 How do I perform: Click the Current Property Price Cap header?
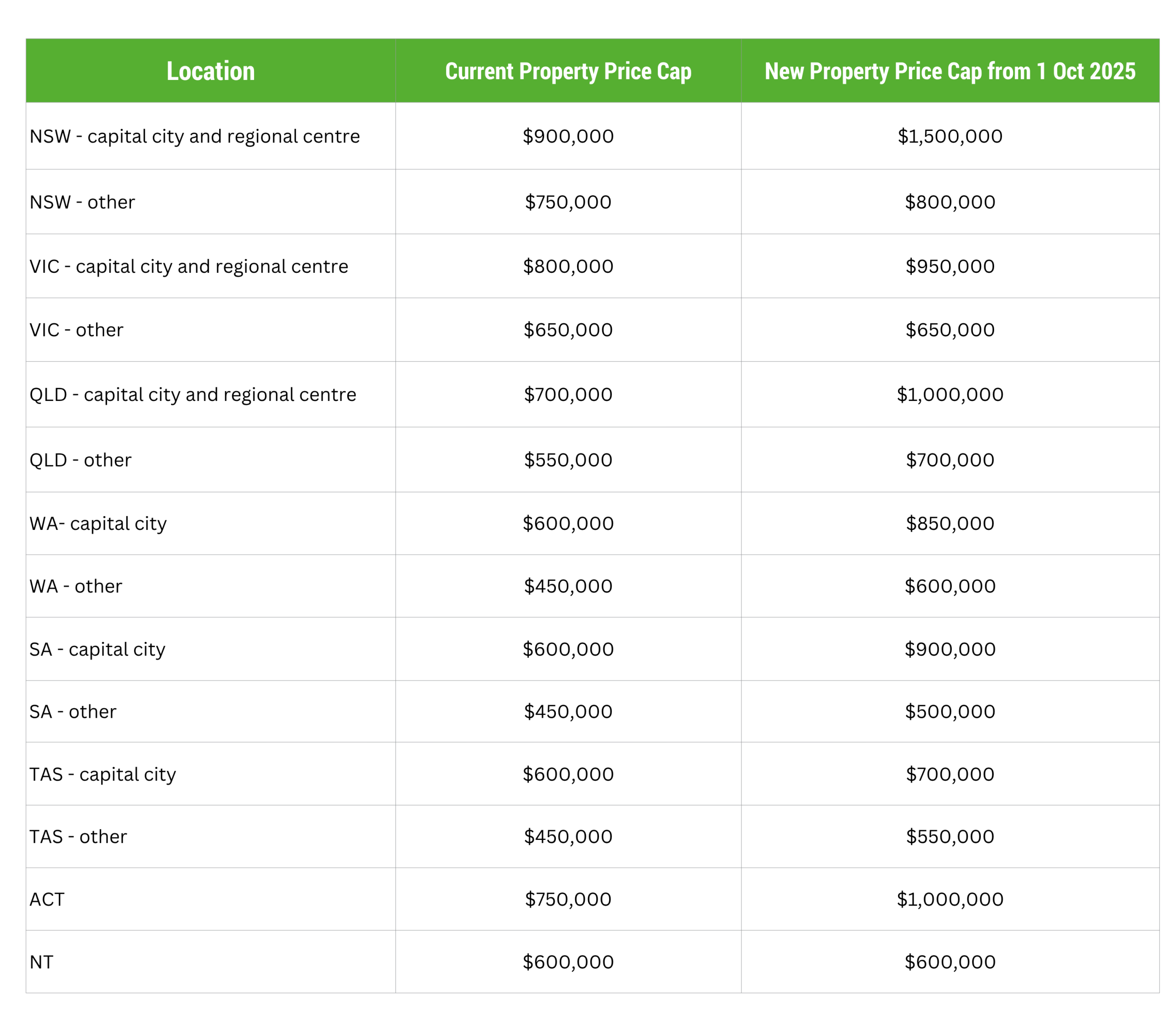[x=568, y=71]
